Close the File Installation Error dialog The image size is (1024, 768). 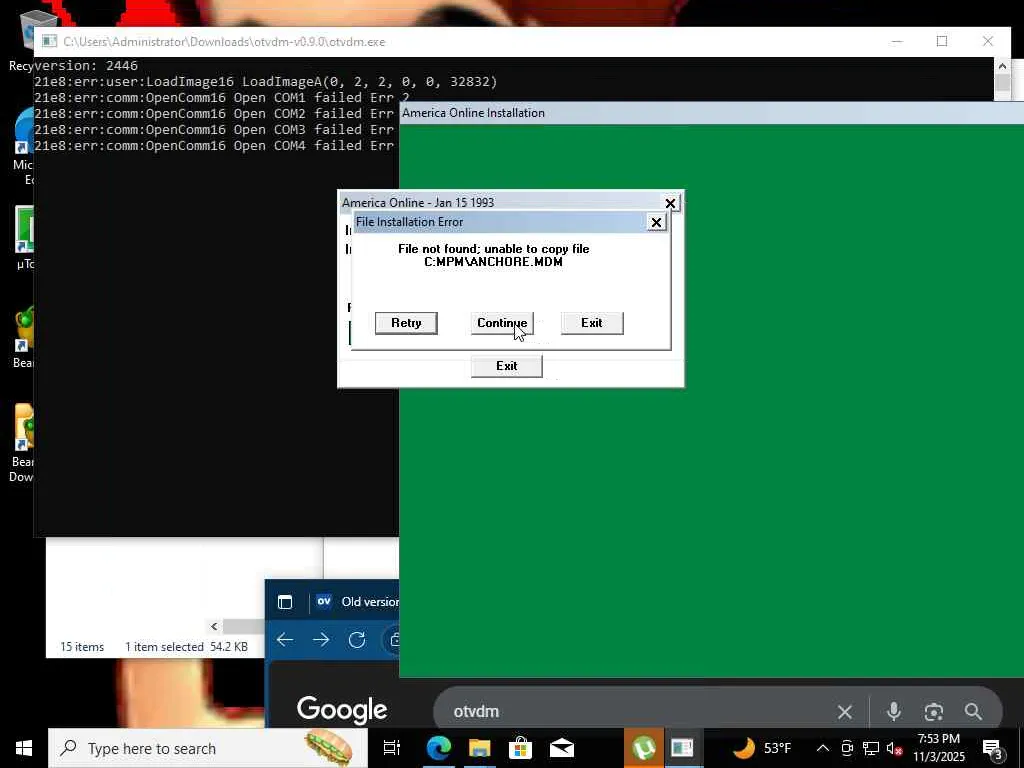tap(656, 222)
